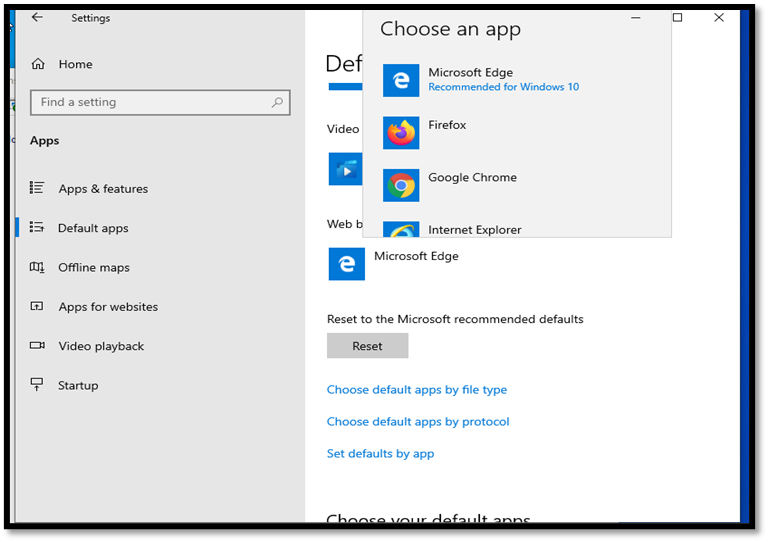This screenshot has height=542, width=768.
Task: Select the house icon beside Home
Action: pos(38,64)
